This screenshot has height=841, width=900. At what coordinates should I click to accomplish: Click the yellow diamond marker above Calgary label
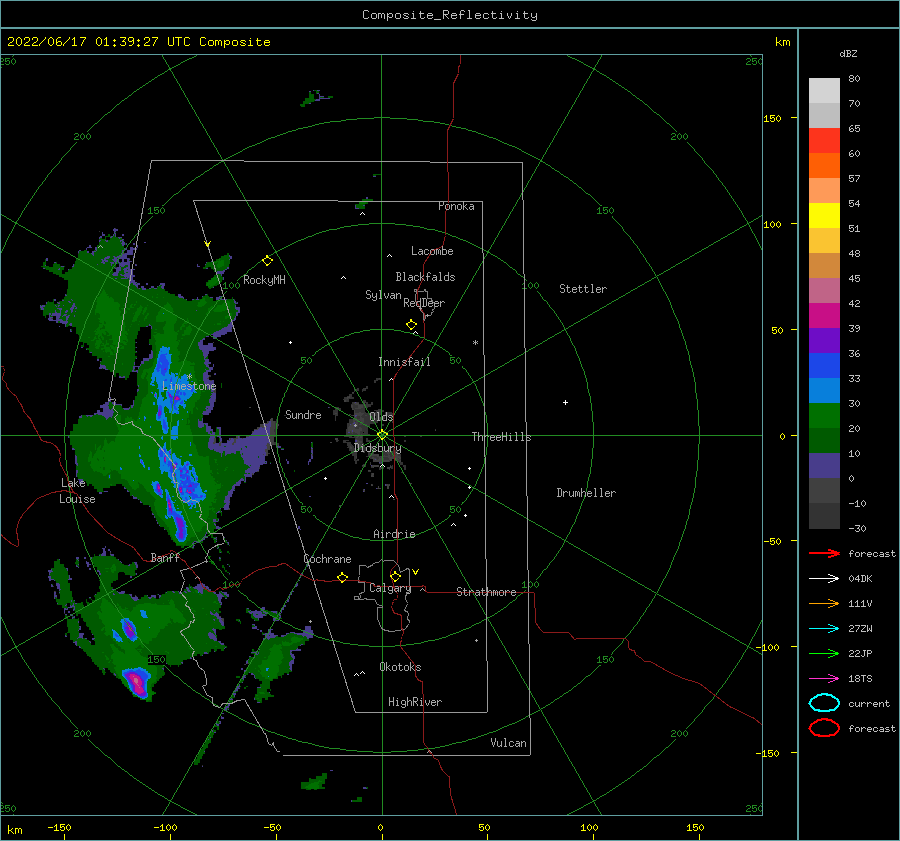[395, 576]
